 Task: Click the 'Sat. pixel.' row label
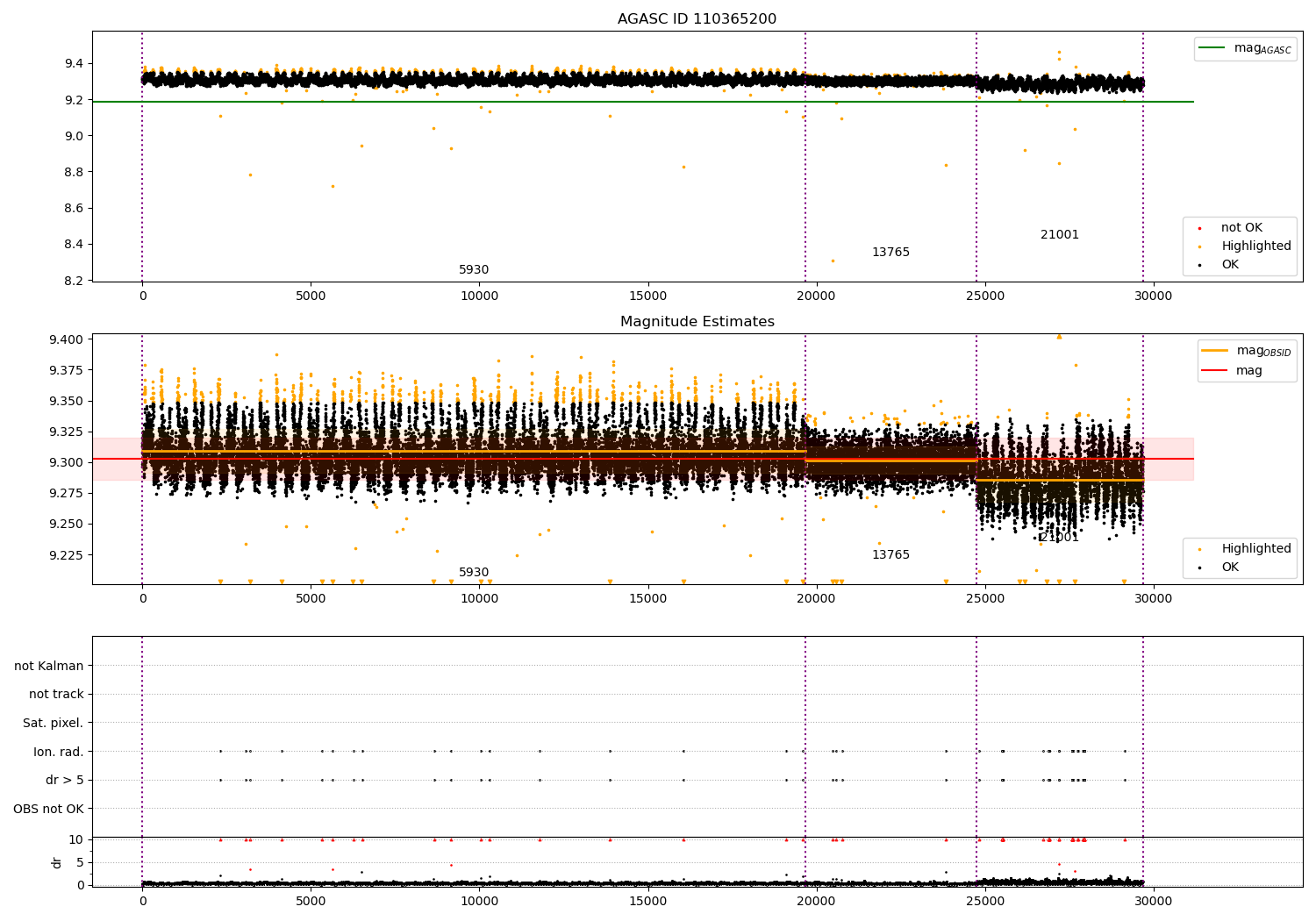[x=53, y=724]
